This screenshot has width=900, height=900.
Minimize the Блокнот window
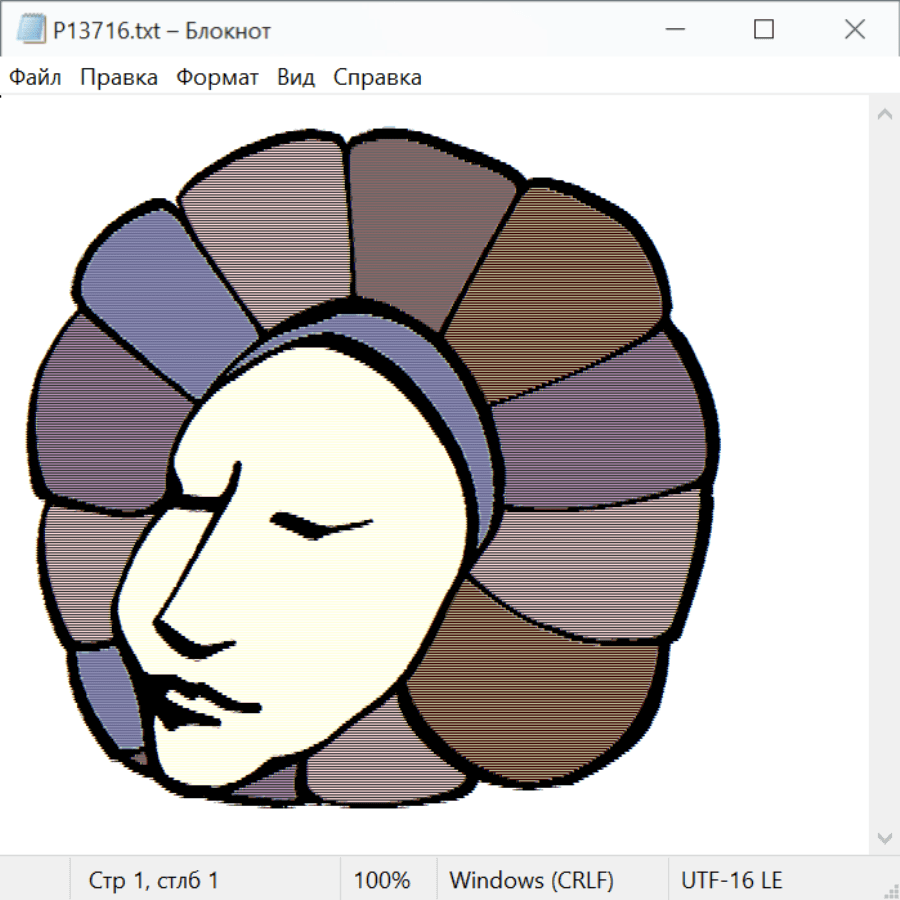click(673, 30)
